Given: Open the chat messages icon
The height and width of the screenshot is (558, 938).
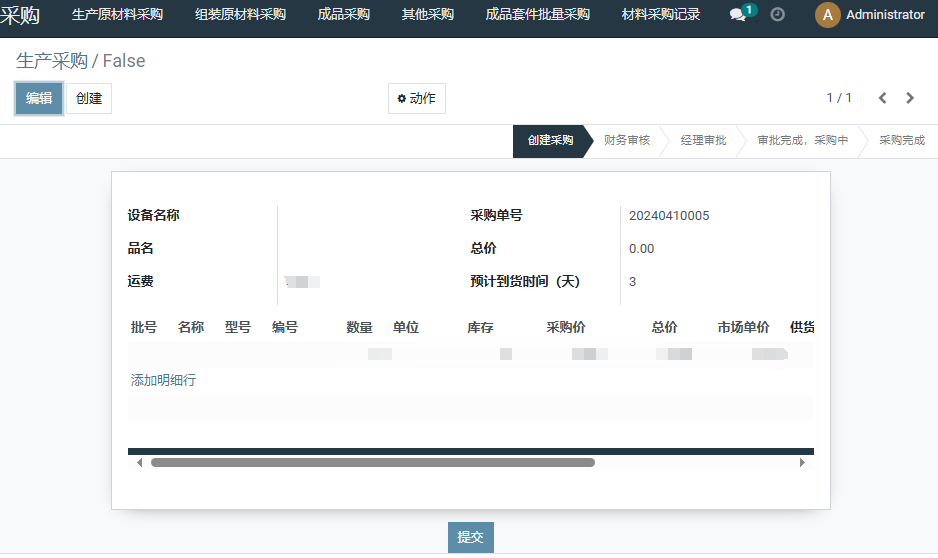Looking at the screenshot, I should pos(738,15).
